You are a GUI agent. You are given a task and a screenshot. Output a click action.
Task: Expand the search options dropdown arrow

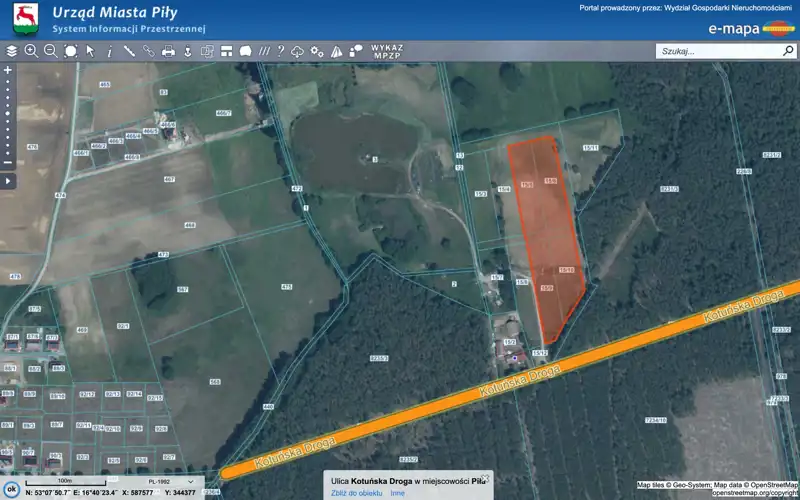click(x=787, y=51)
